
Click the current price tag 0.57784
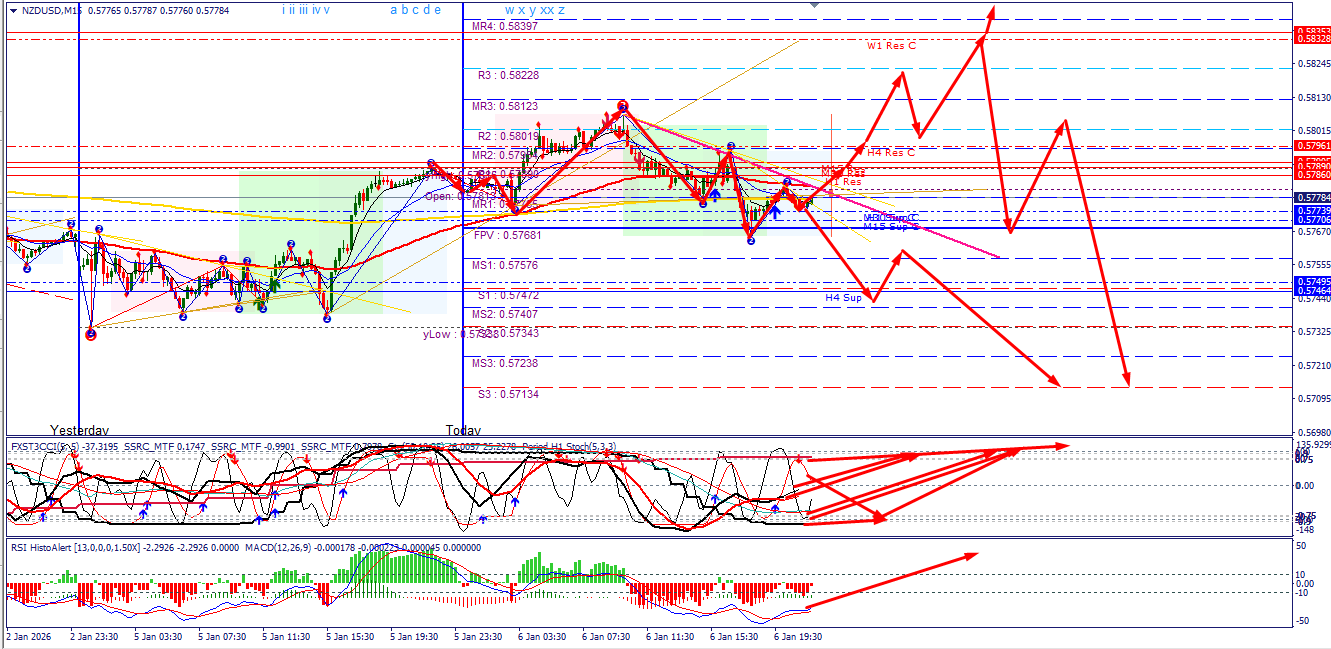click(1312, 197)
